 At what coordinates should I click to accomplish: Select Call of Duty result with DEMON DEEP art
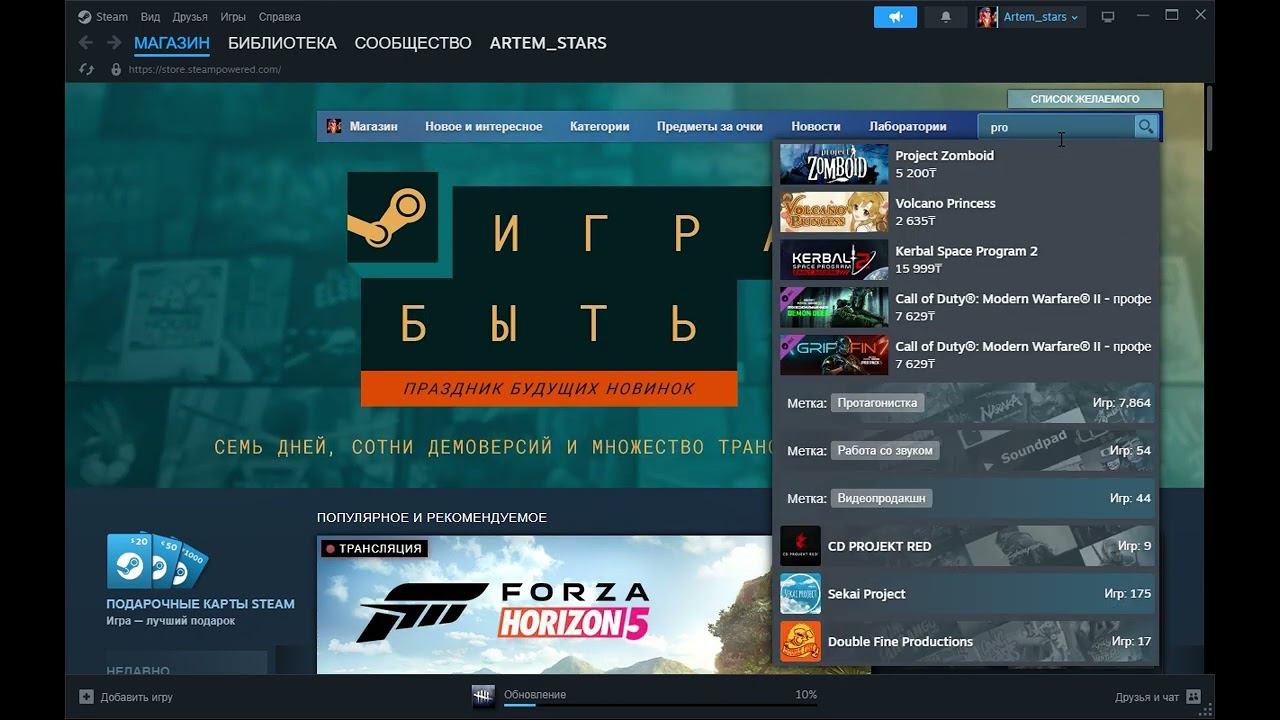click(966, 307)
